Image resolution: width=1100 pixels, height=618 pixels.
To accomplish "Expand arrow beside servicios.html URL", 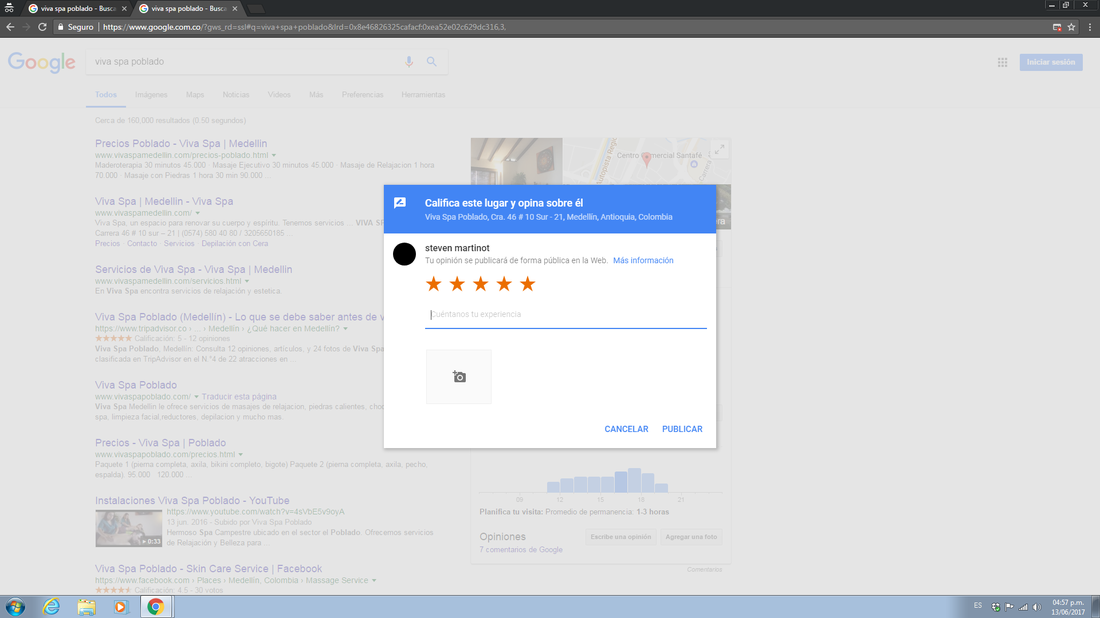I will click(247, 281).
